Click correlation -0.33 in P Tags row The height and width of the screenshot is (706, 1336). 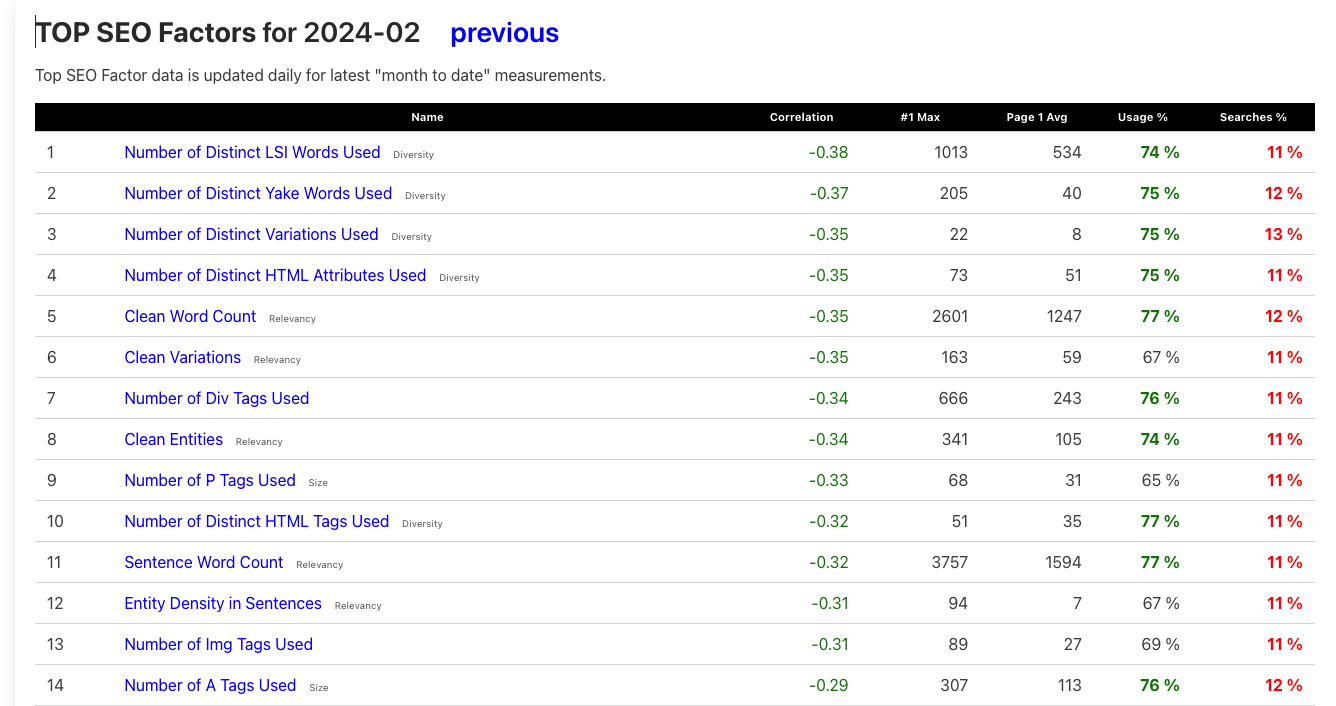[x=828, y=480]
